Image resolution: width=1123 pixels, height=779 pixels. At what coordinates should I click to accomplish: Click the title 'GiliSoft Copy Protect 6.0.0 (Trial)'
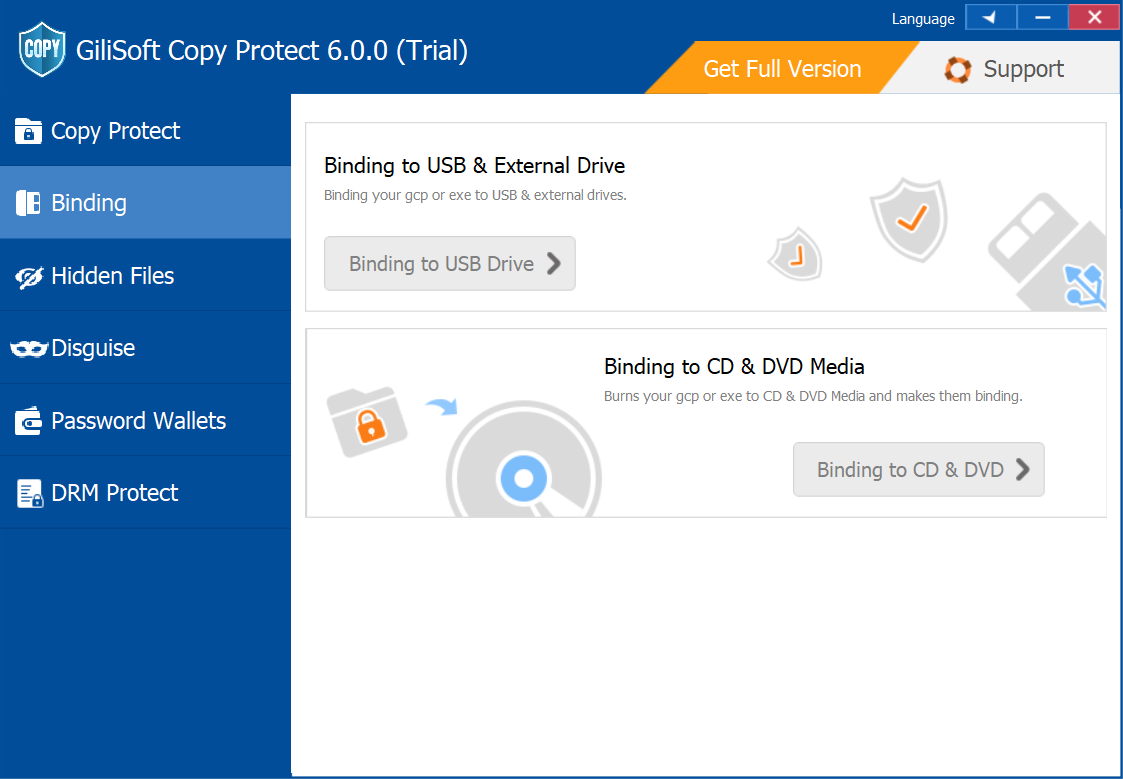point(271,51)
